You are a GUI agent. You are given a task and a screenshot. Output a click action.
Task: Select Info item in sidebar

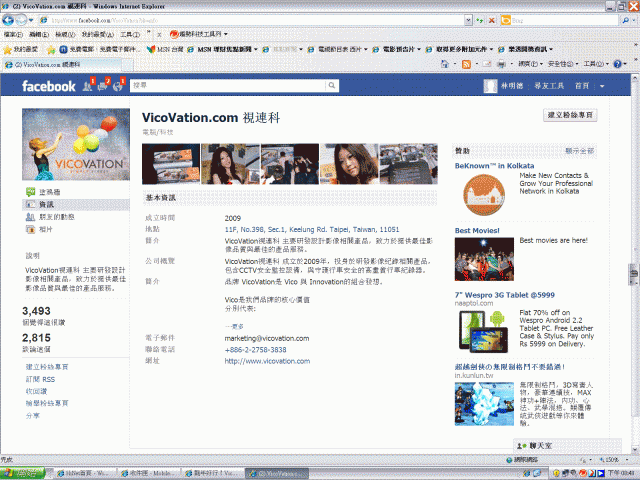pyautogui.click(x=76, y=204)
